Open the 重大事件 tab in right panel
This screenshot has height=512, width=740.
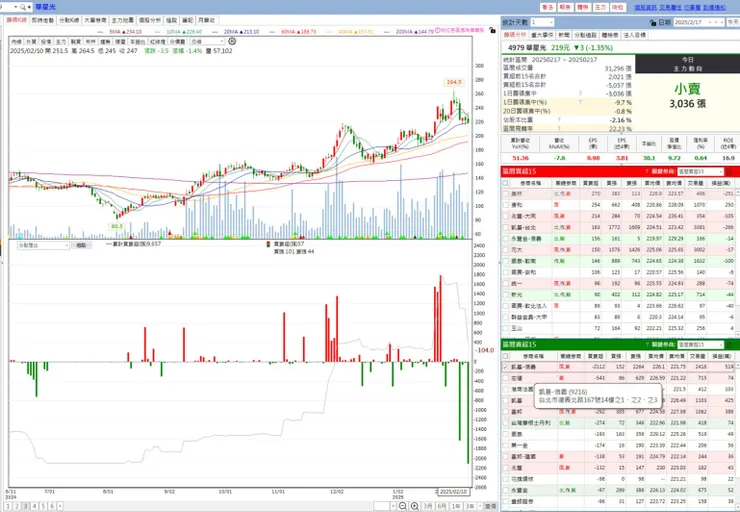click(542, 35)
